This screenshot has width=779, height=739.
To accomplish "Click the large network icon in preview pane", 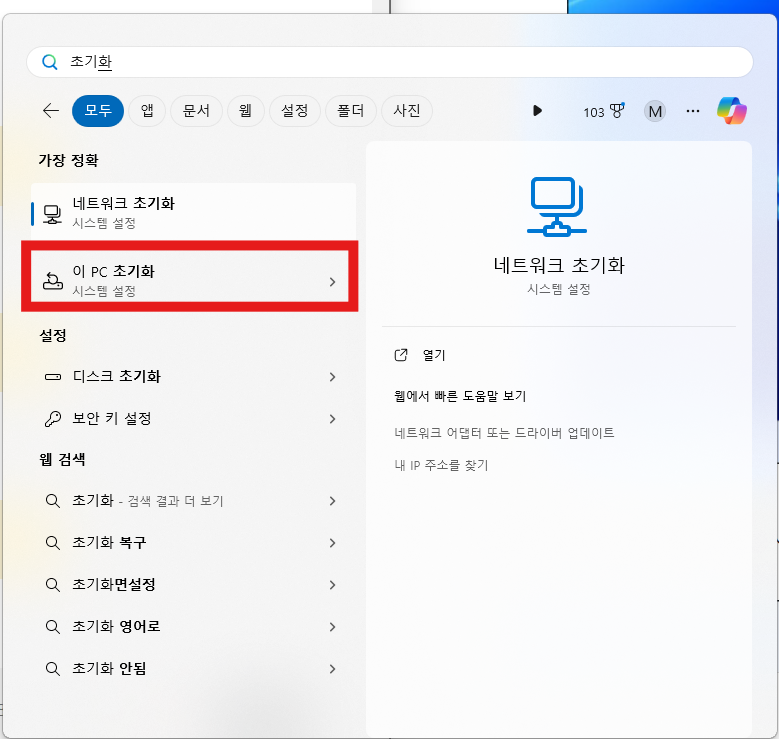I will click(557, 206).
